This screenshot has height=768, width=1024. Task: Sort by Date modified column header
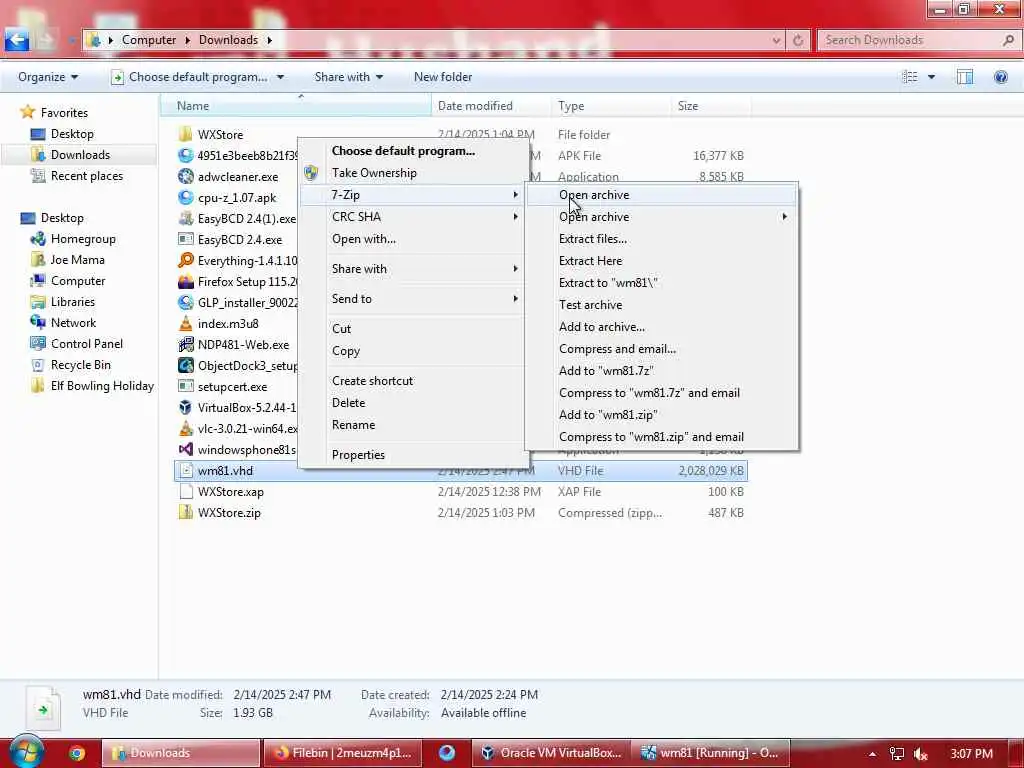(491, 106)
